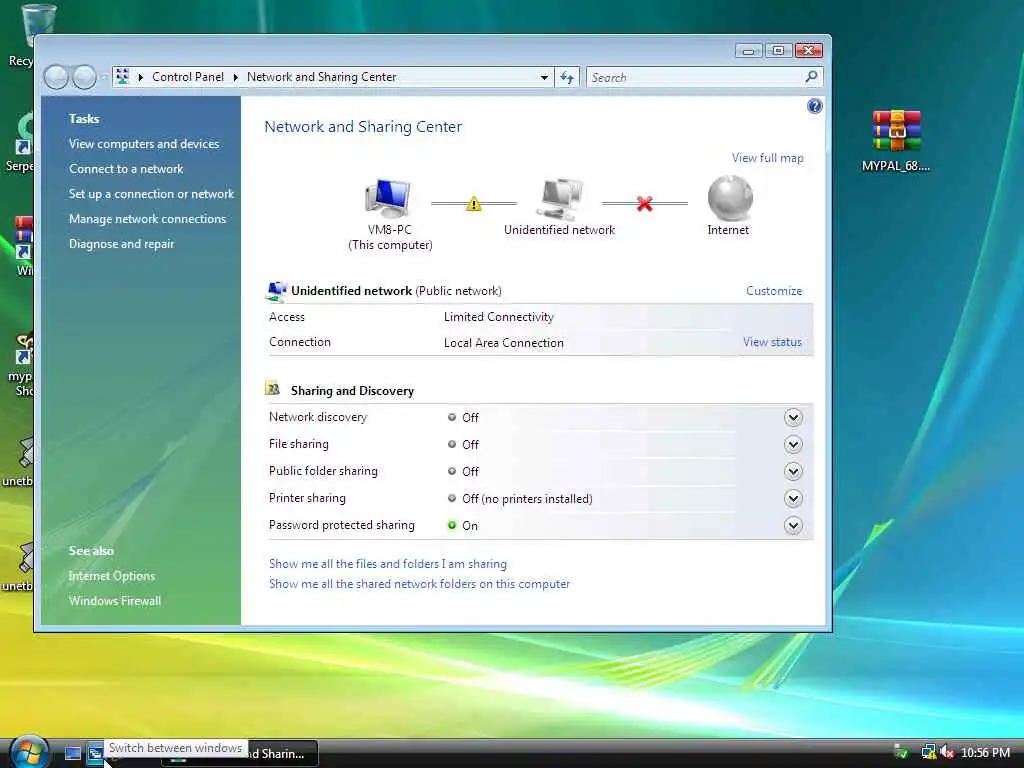This screenshot has width=1024, height=768.
Task: Click the Internet globe icon
Action: 730,198
